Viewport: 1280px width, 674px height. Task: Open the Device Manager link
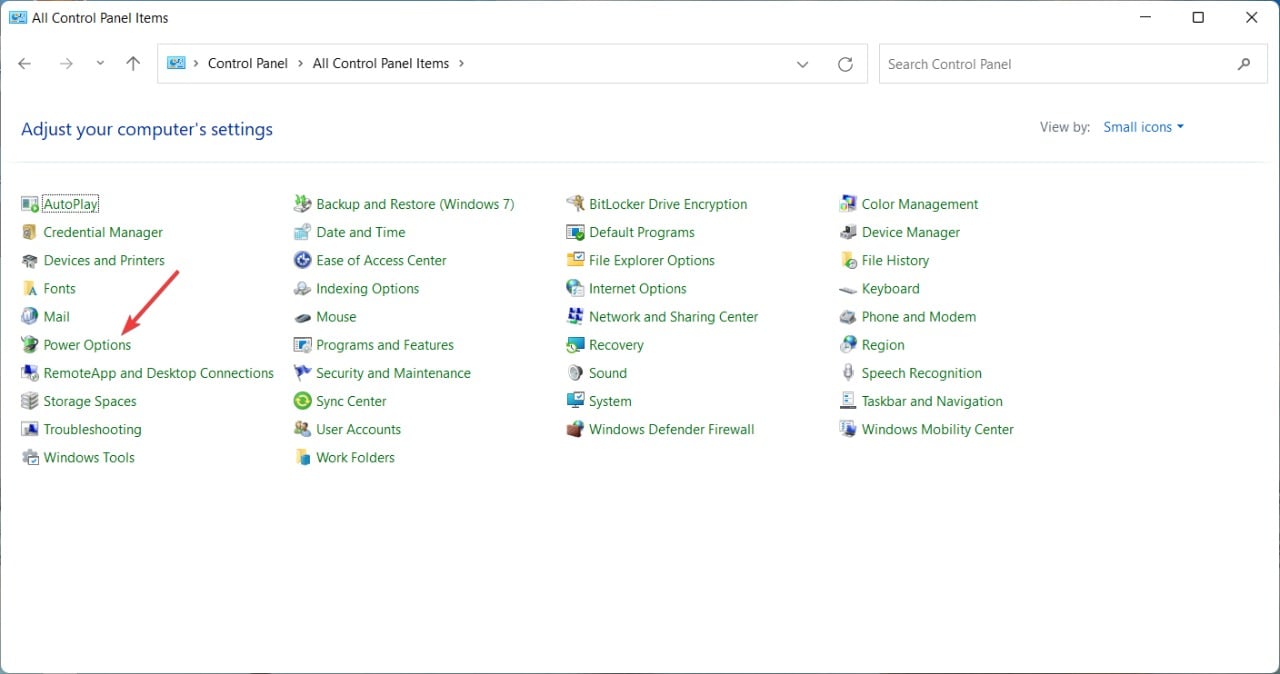911,232
